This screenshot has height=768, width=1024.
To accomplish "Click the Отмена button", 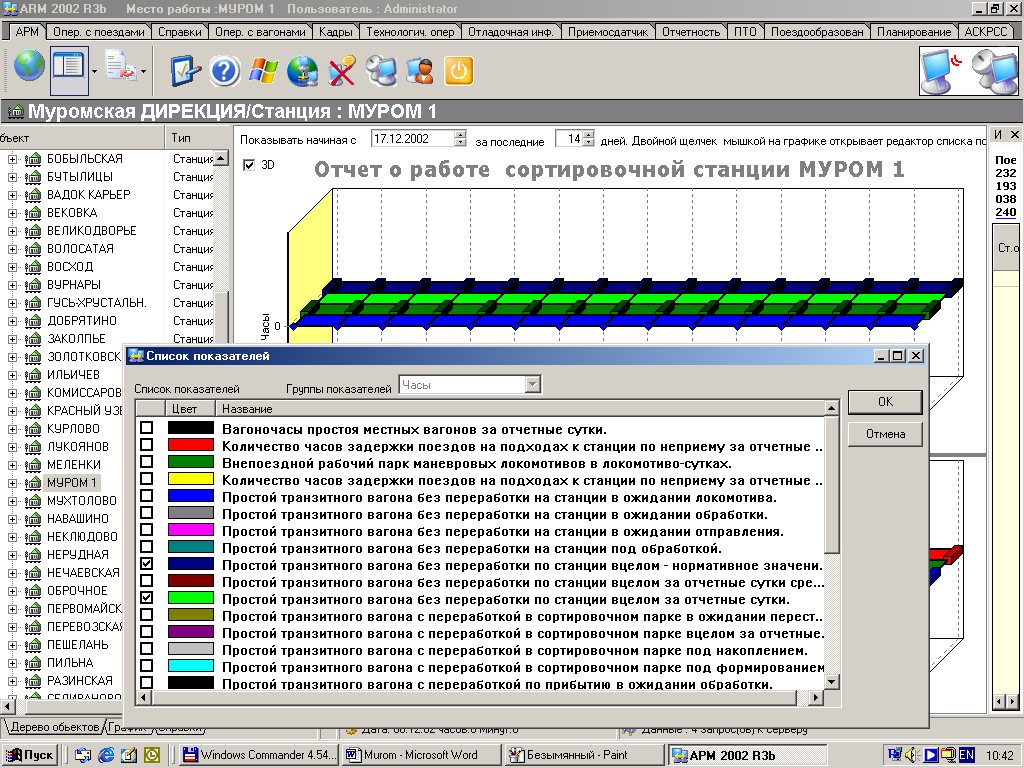I will (x=885, y=434).
